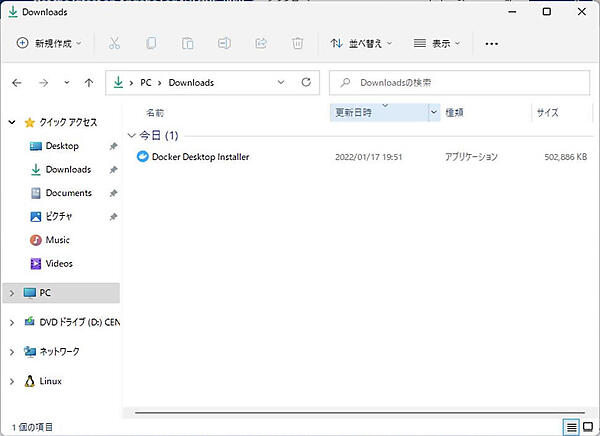Click the pin icon beside Downloads in sidebar
Viewport: 600px width, 436px height.
point(113,170)
